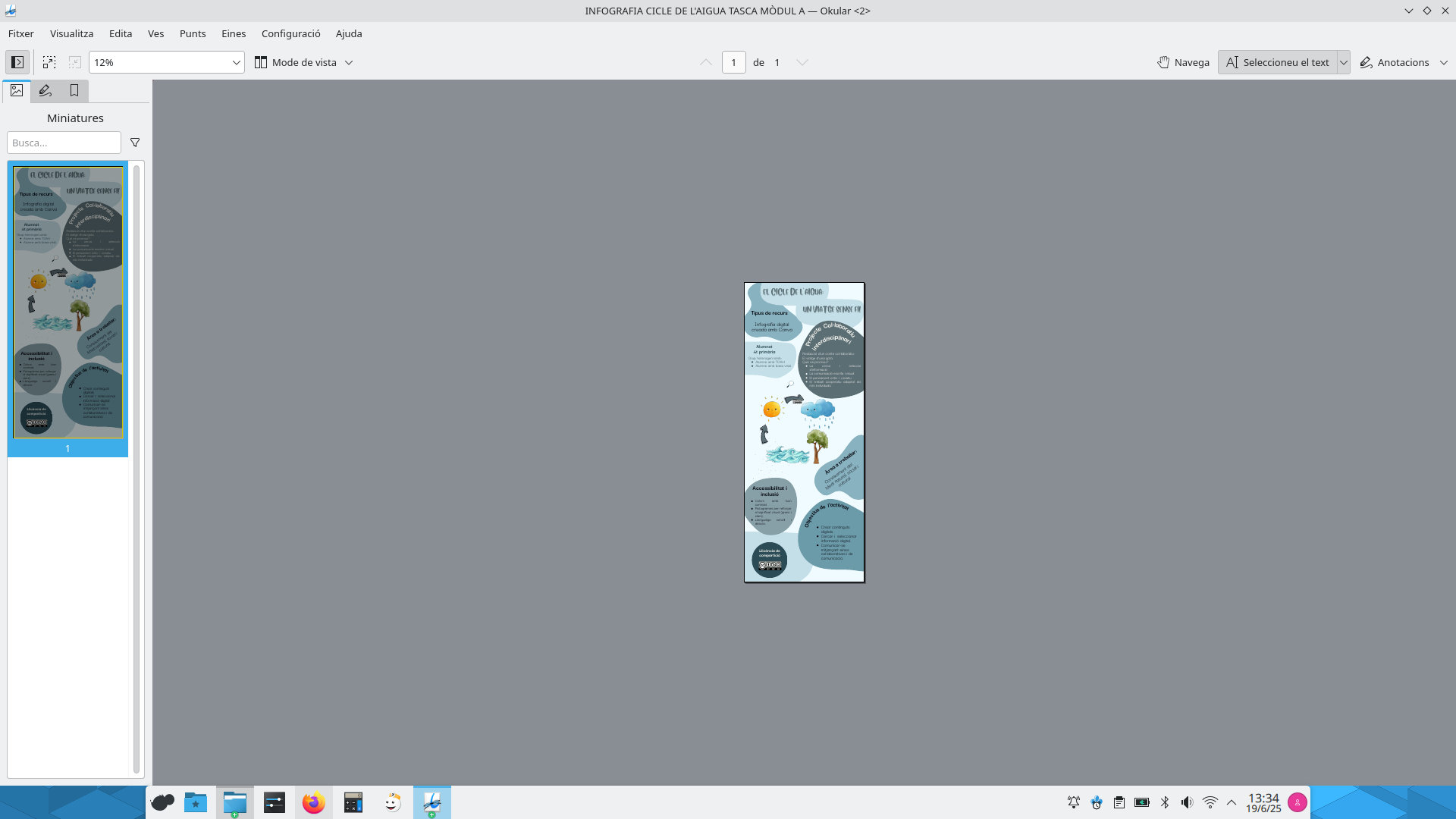Enable the Seleccioneu el text tool
This screenshot has width=1456, height=819.
[1278, 62]
